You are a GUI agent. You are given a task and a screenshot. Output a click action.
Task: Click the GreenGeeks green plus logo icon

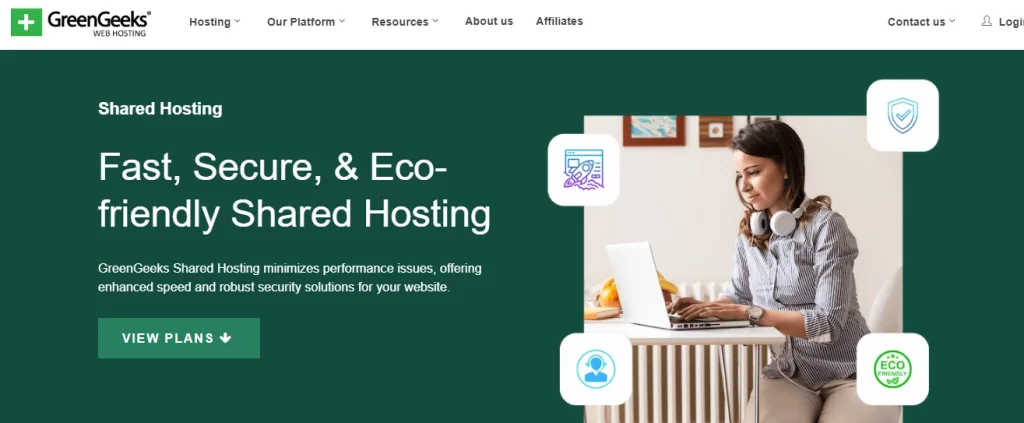click(26, 22)
